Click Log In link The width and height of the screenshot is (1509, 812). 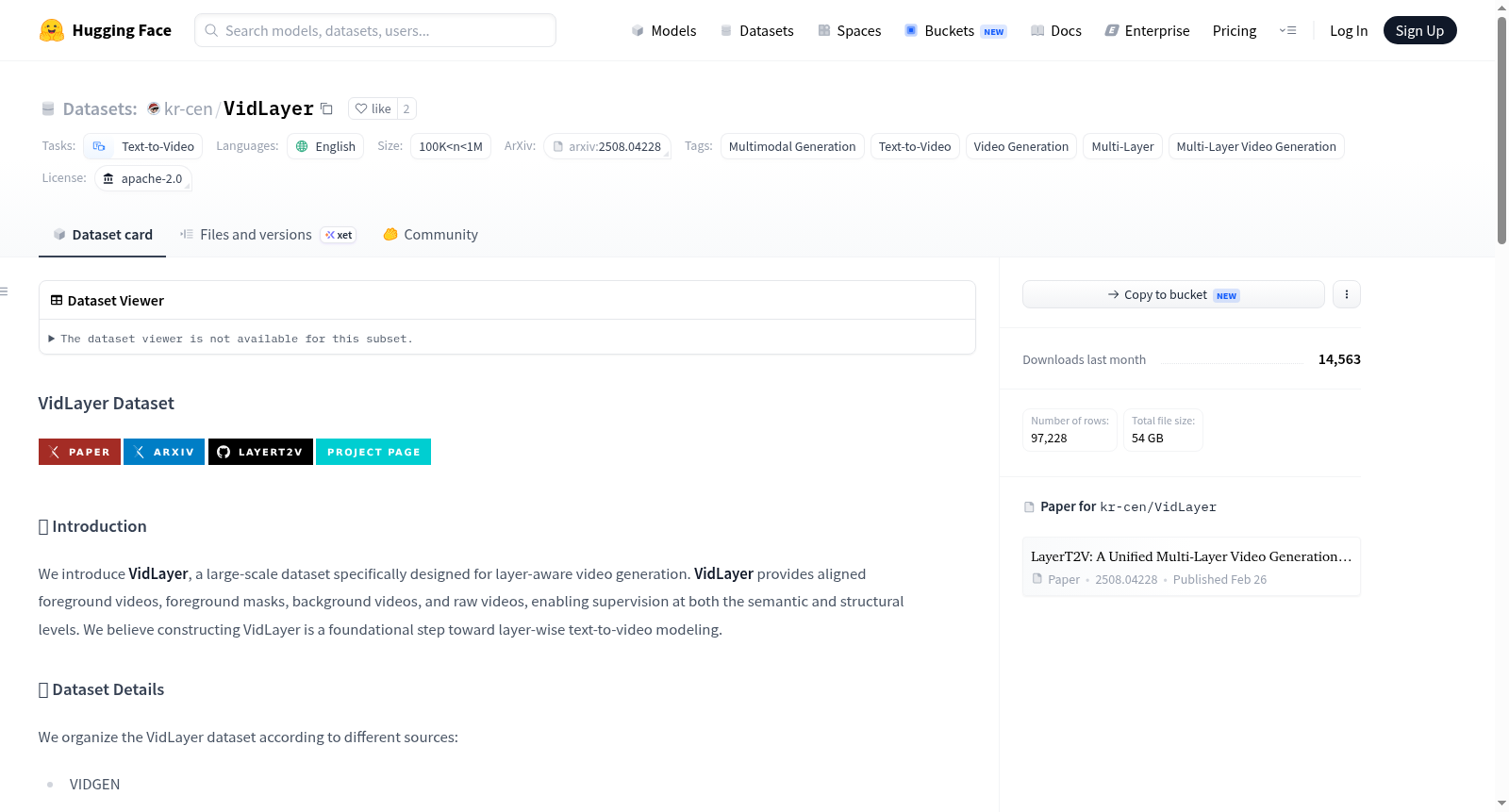tap(1349, 31)
